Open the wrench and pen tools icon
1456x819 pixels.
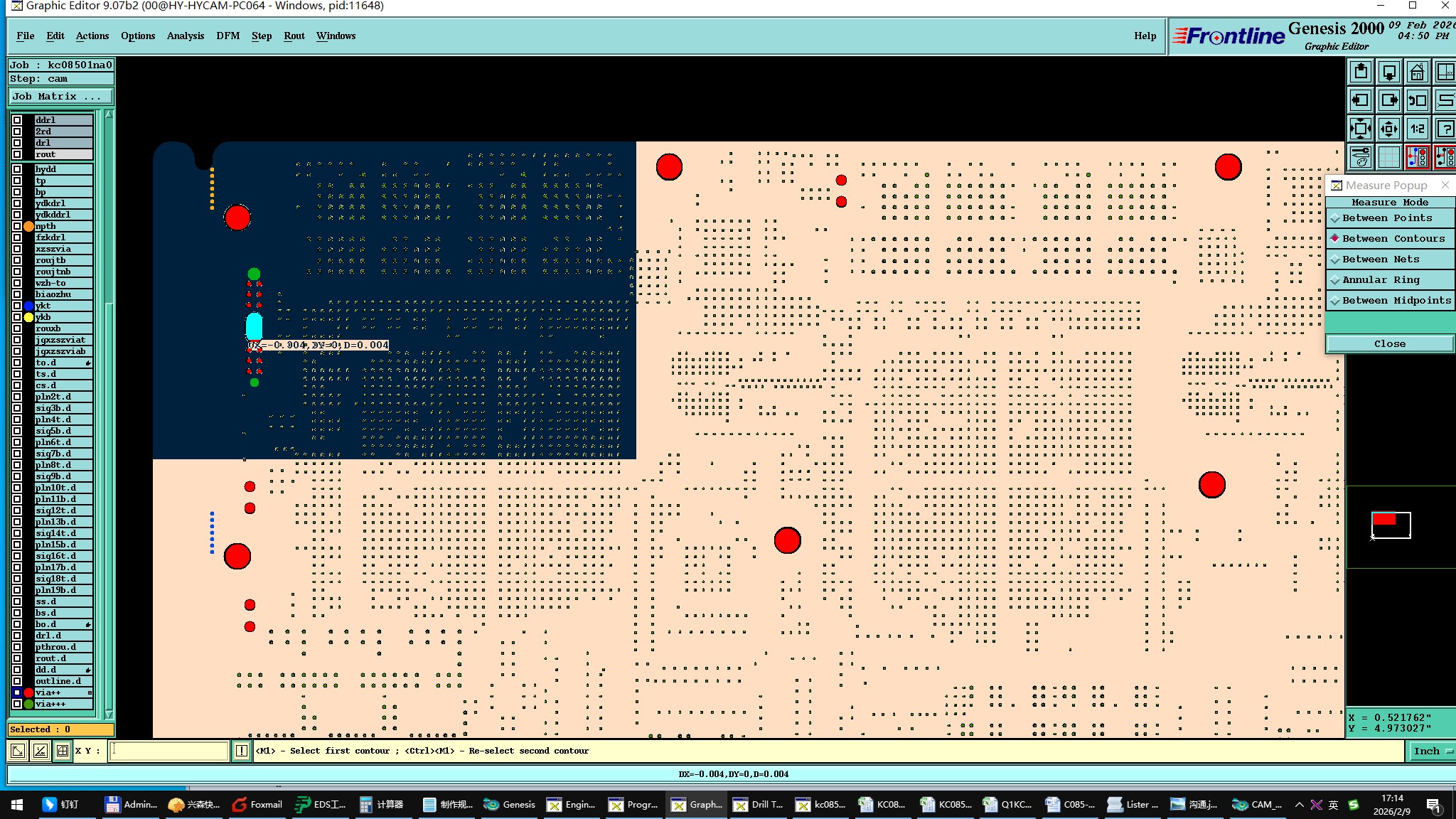tap(1360, 157)
